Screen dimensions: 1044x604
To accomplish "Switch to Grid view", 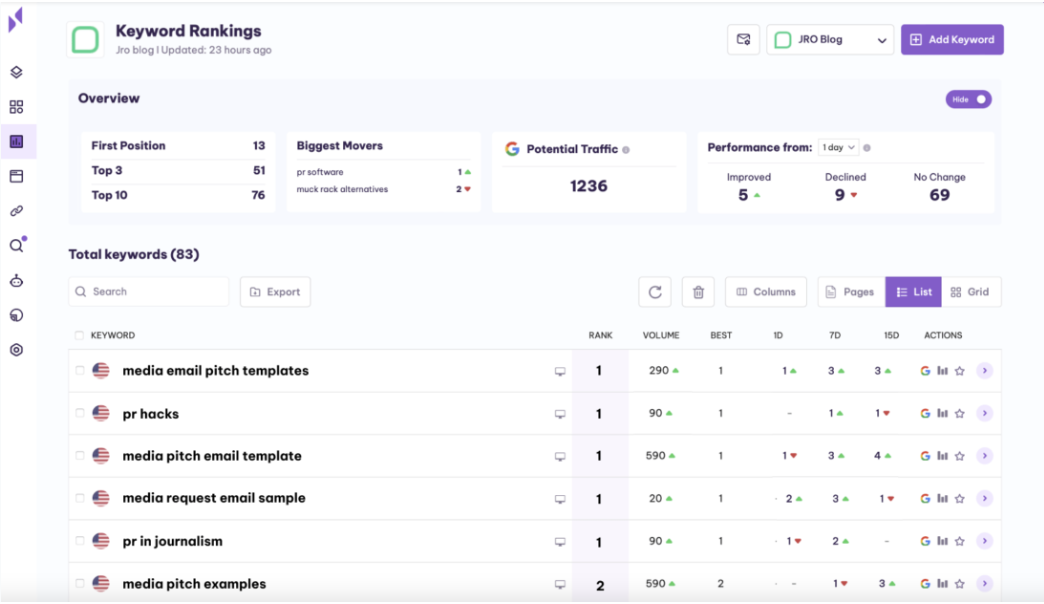I will 971,292.
